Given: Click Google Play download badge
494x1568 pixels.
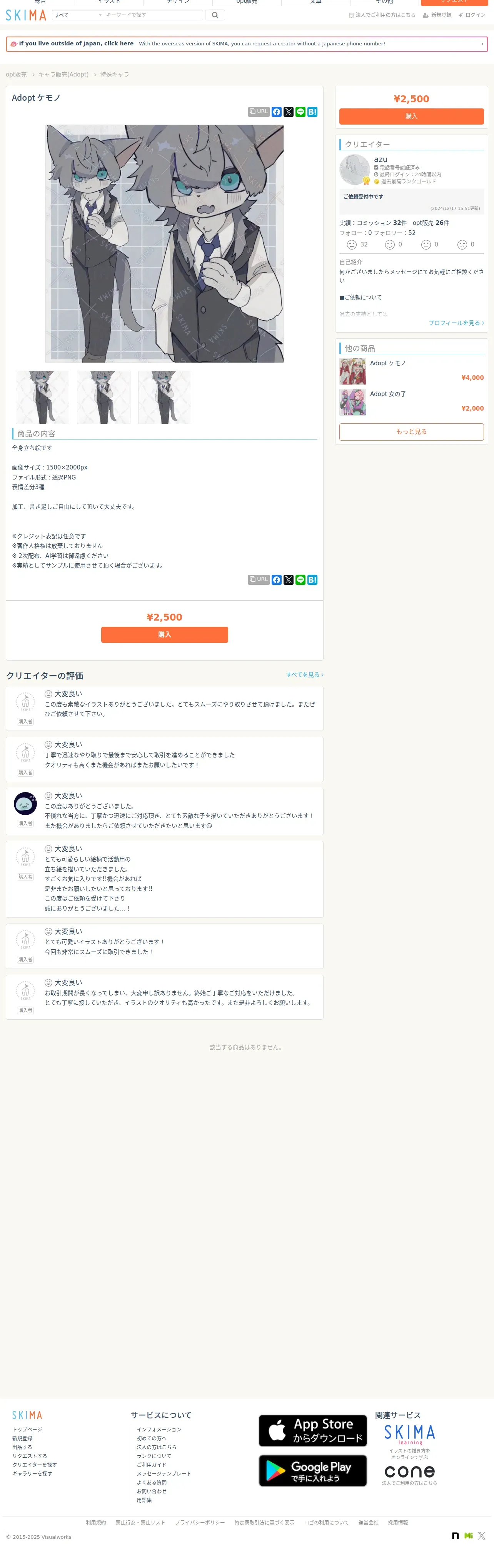Looking at the screenshot, I should [x=313, y=1471].
